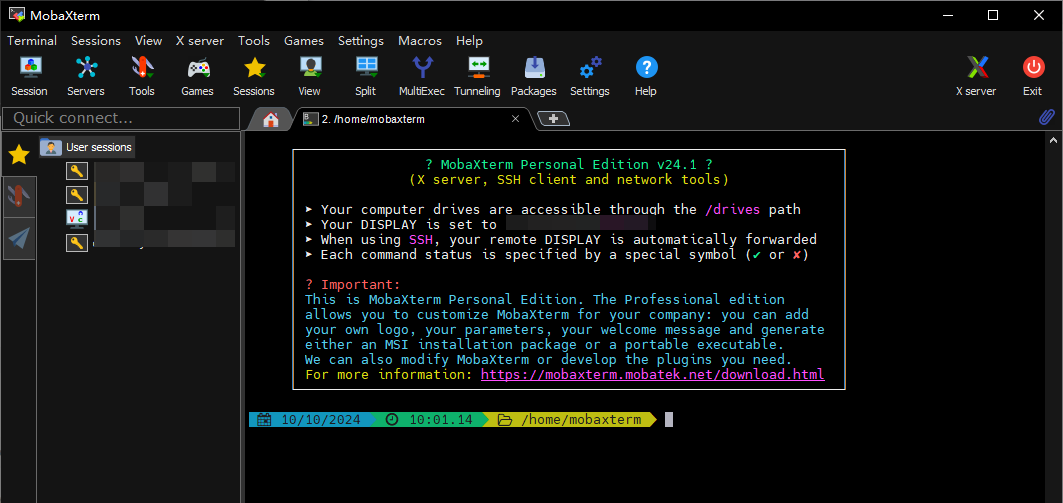Expand the User sessions tree folder

[86, 147]
